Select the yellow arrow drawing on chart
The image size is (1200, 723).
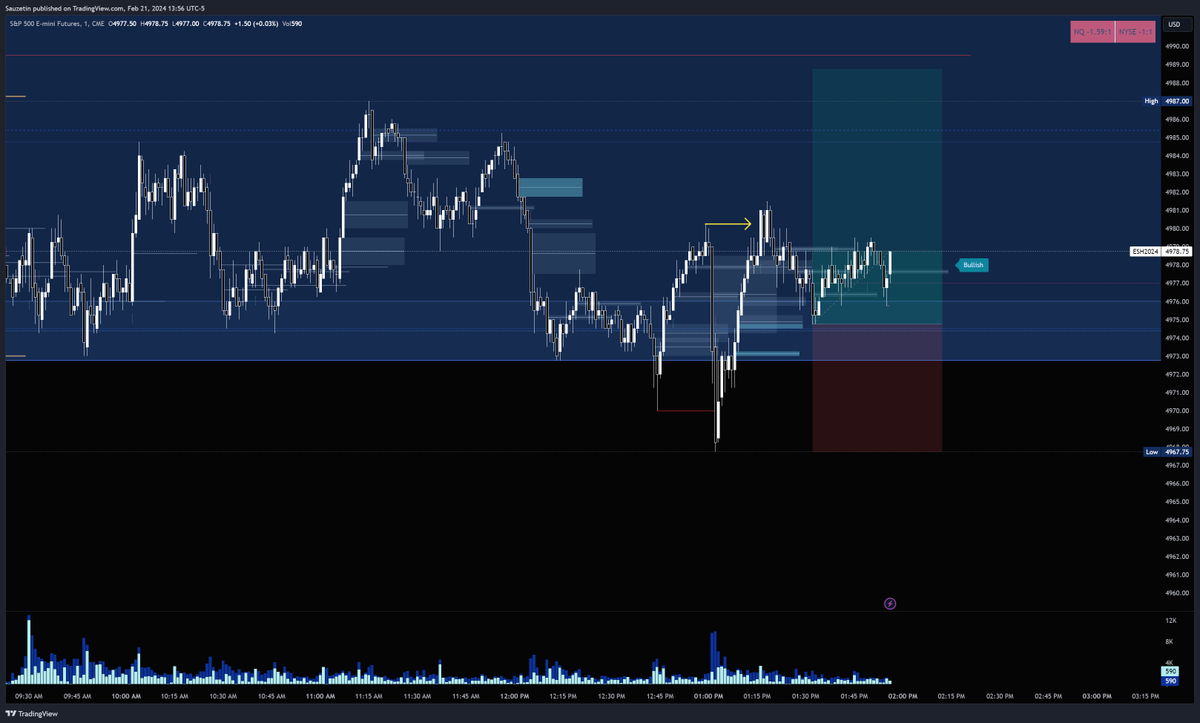728,225
